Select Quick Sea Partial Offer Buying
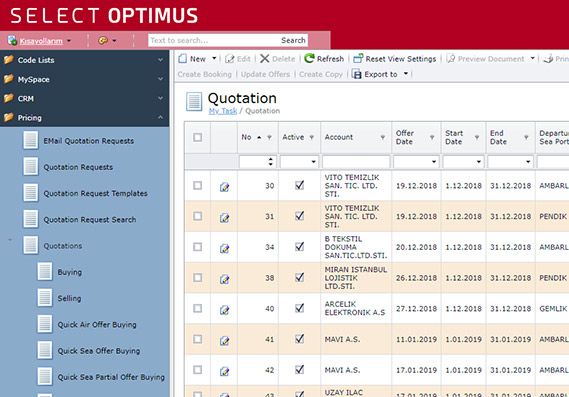The height and width of the screenshot is (397, 569). pyautogui.click(x=111, y=377)
